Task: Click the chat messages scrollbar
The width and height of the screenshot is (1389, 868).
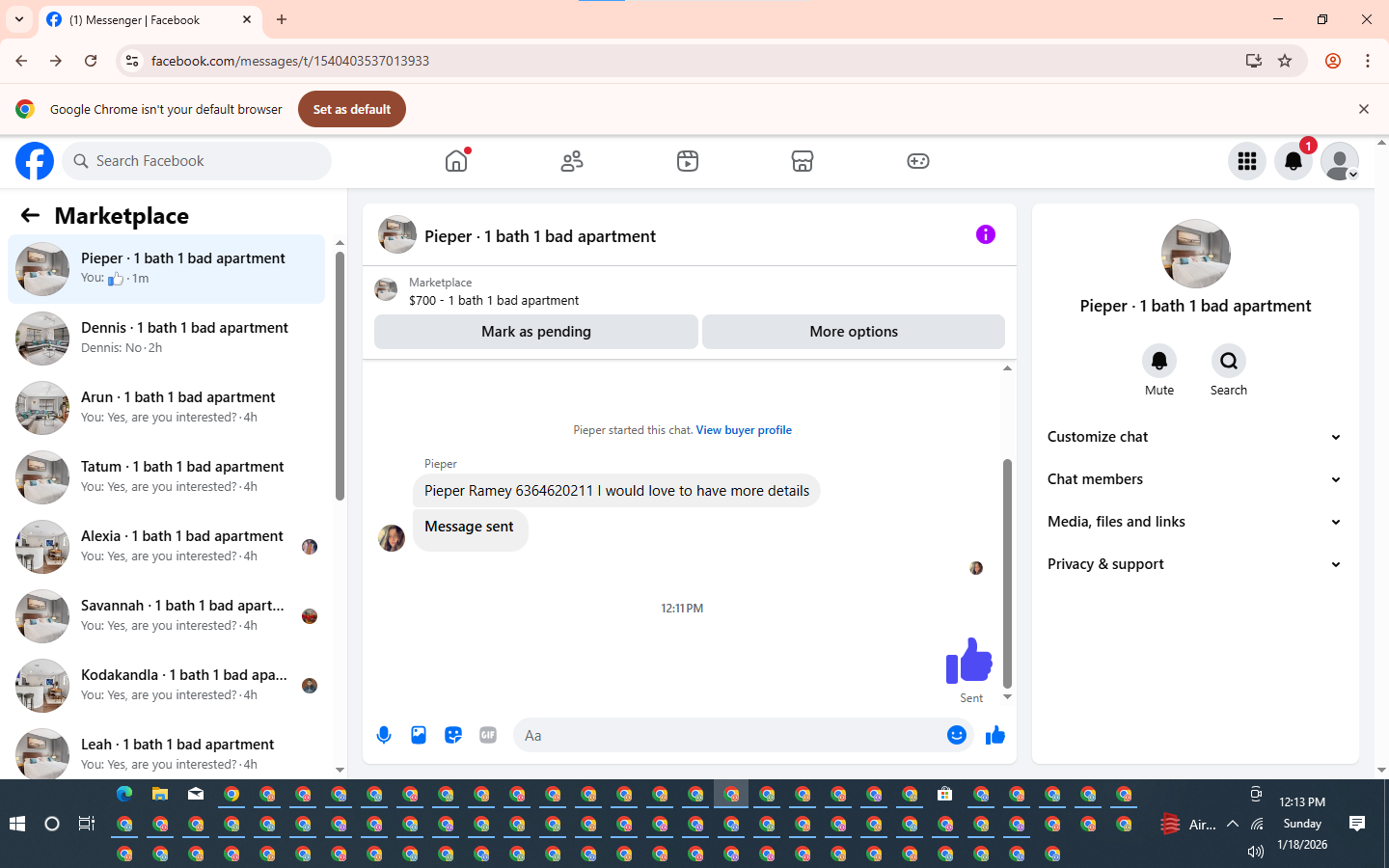Action: [x=1007, y=573]
